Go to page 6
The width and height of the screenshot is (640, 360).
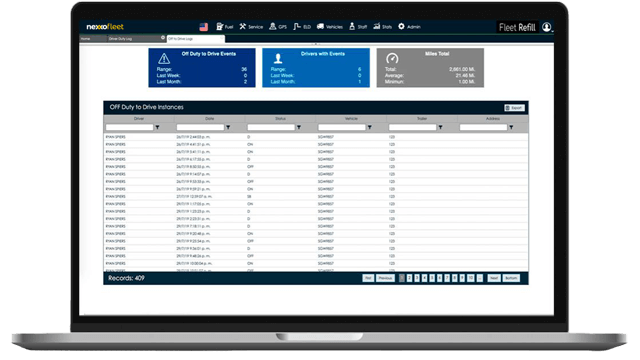(440, 278)
